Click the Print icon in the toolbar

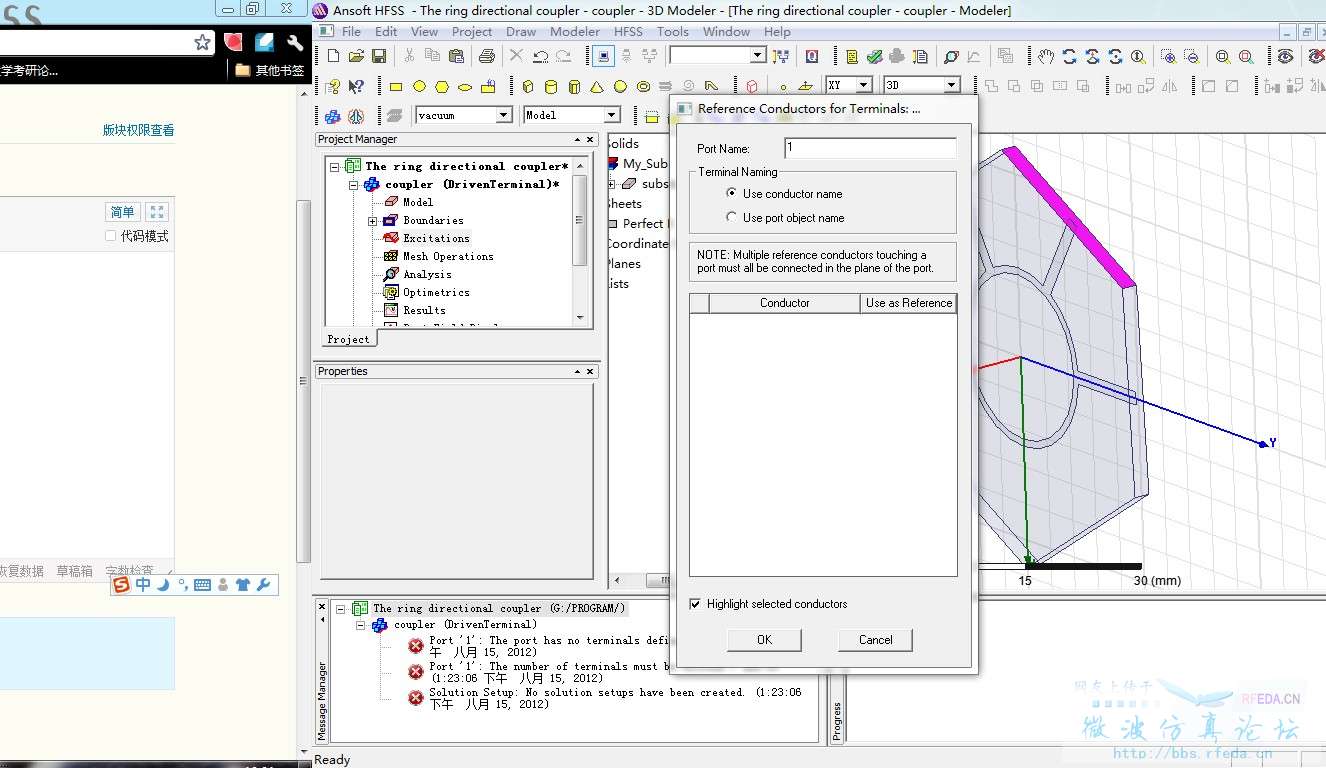(487, 56)
